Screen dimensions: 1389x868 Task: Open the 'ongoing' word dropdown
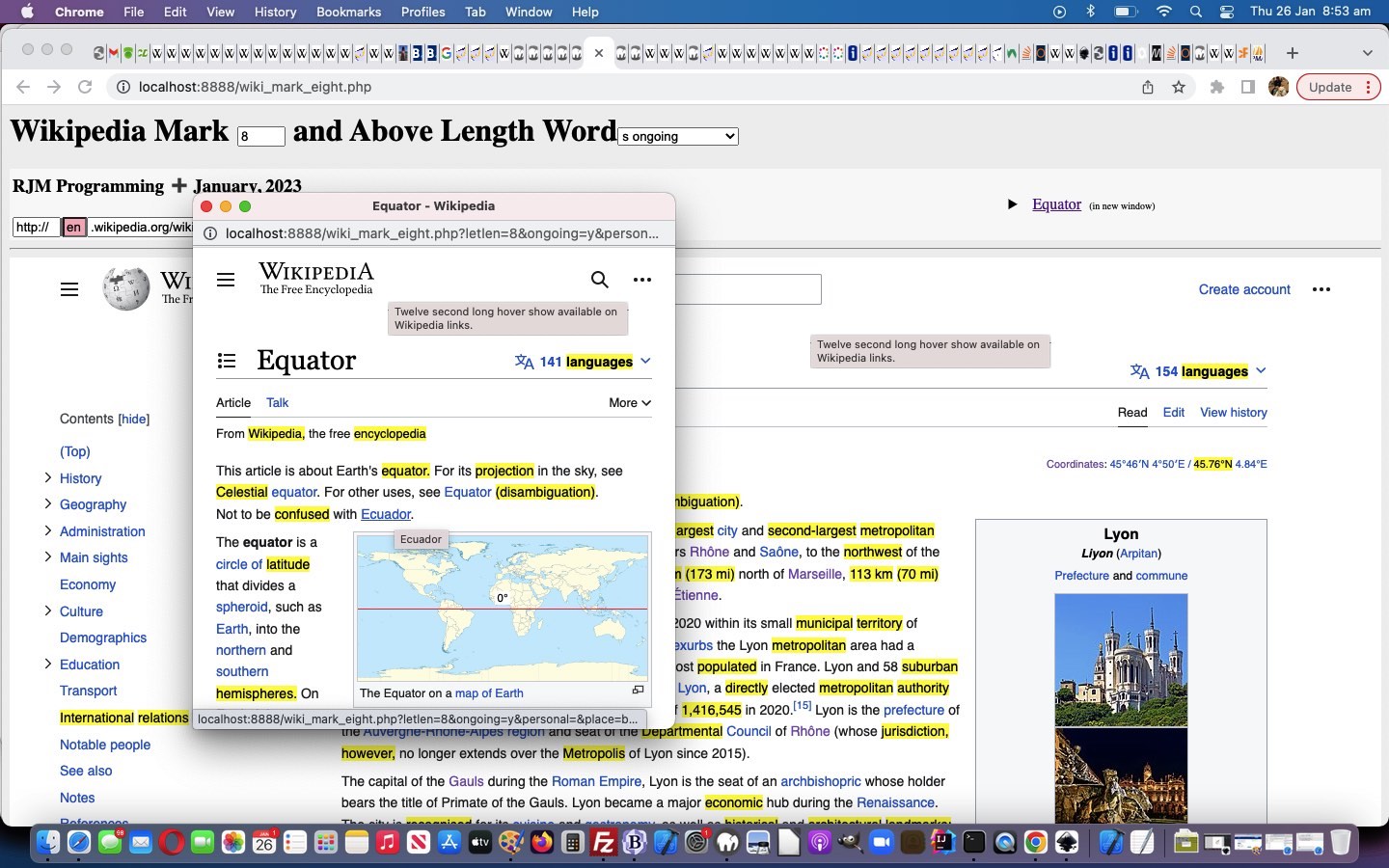678,136
